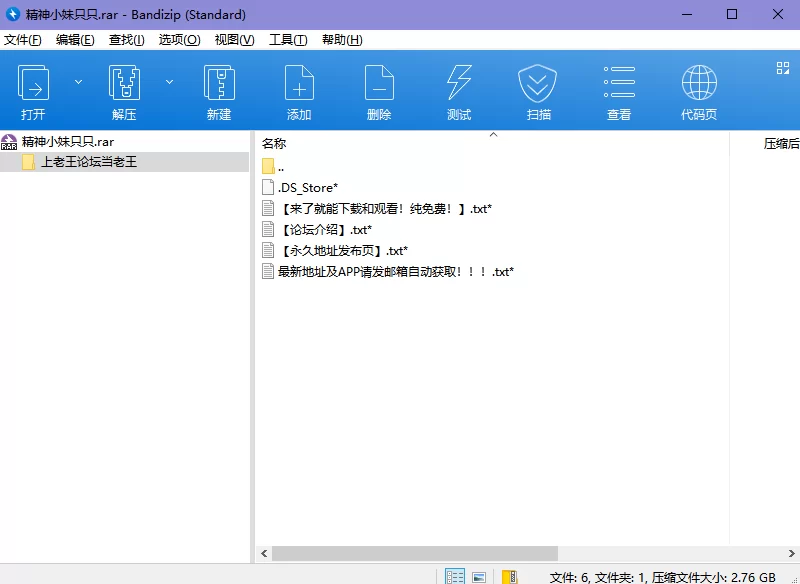This screenshot has height=584, width=800.
Task: Switch to details list view in status bar
Action: [455, 577]
